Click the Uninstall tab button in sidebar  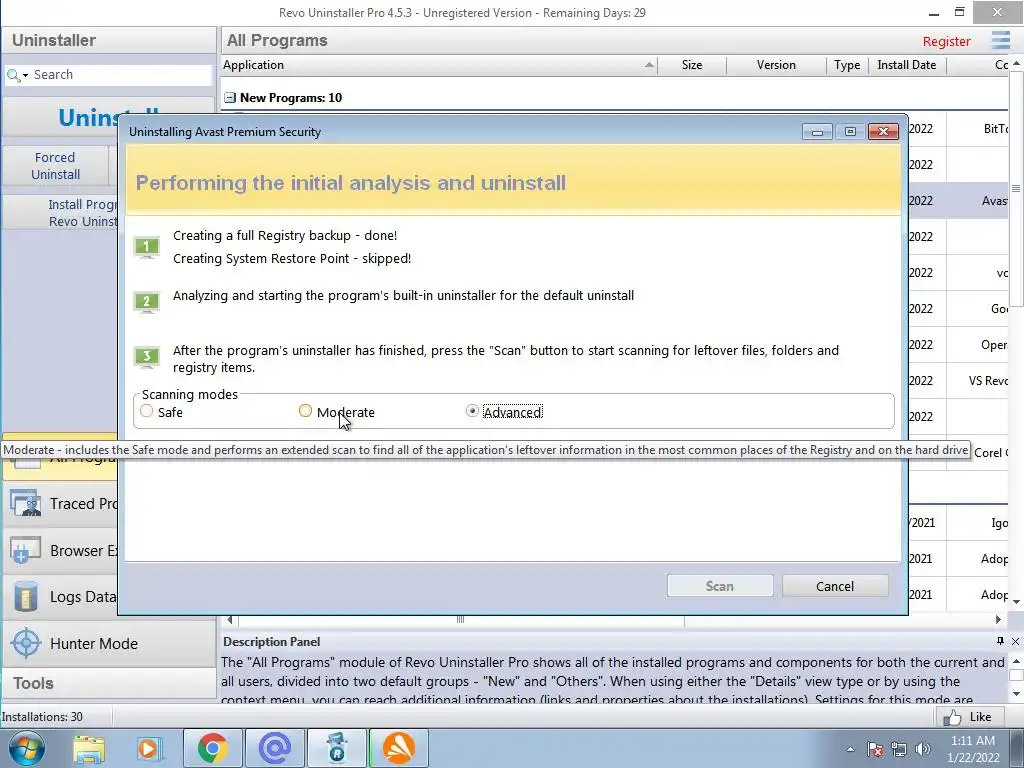coord(108,118)
